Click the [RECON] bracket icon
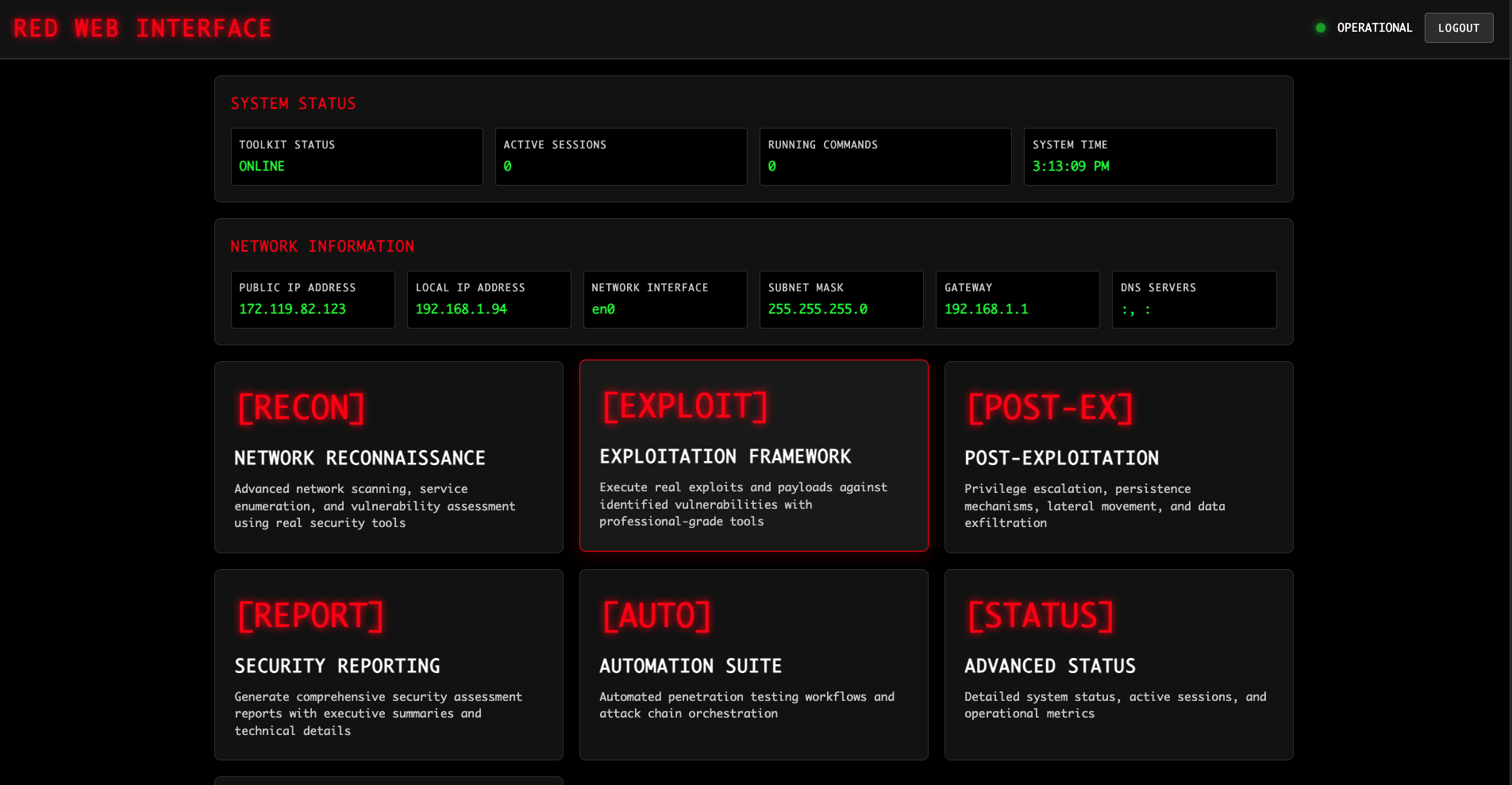The height and width of the screenshot is (785, 1512). point(301,408)
